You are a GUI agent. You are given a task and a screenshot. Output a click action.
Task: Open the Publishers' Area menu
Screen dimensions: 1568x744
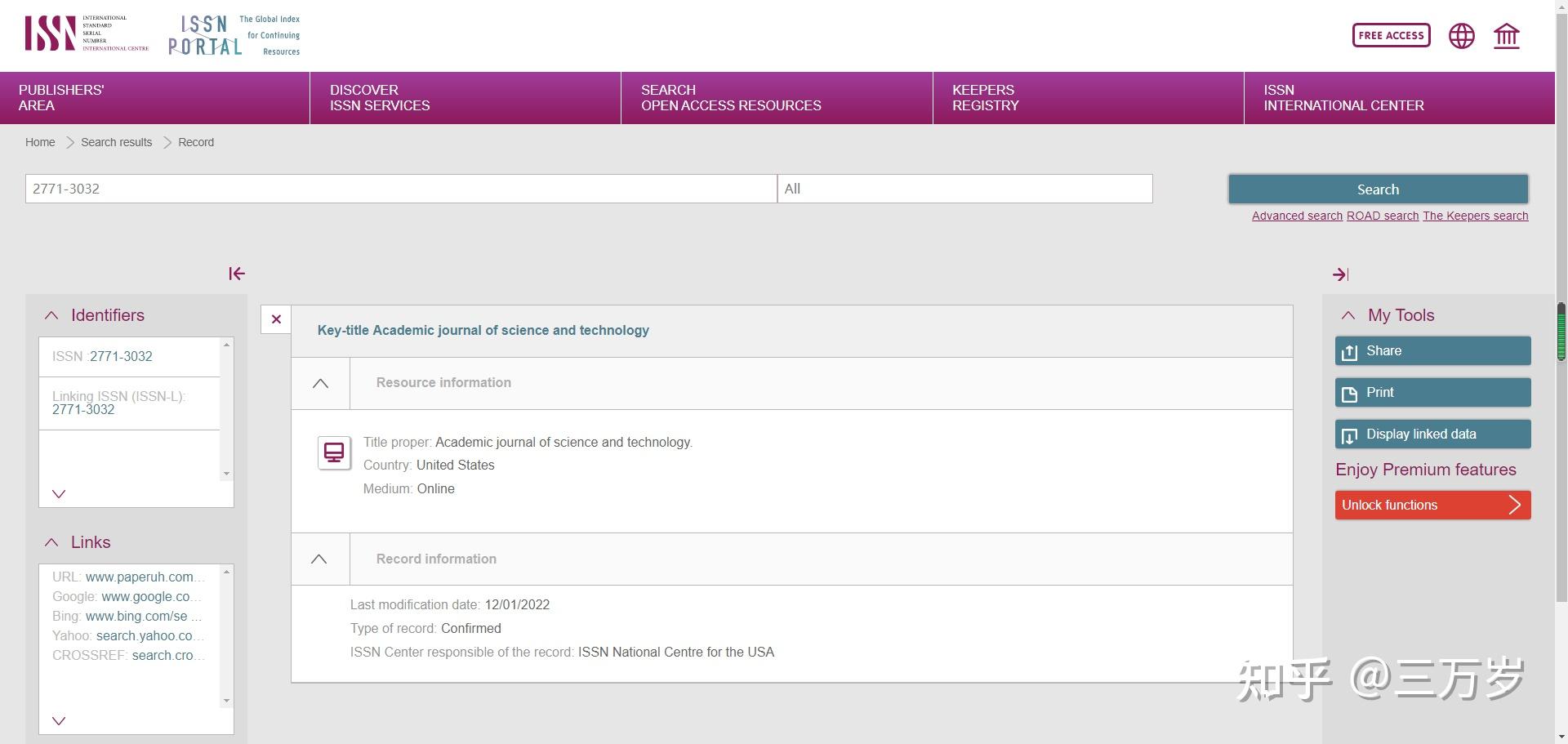(155, 98)
